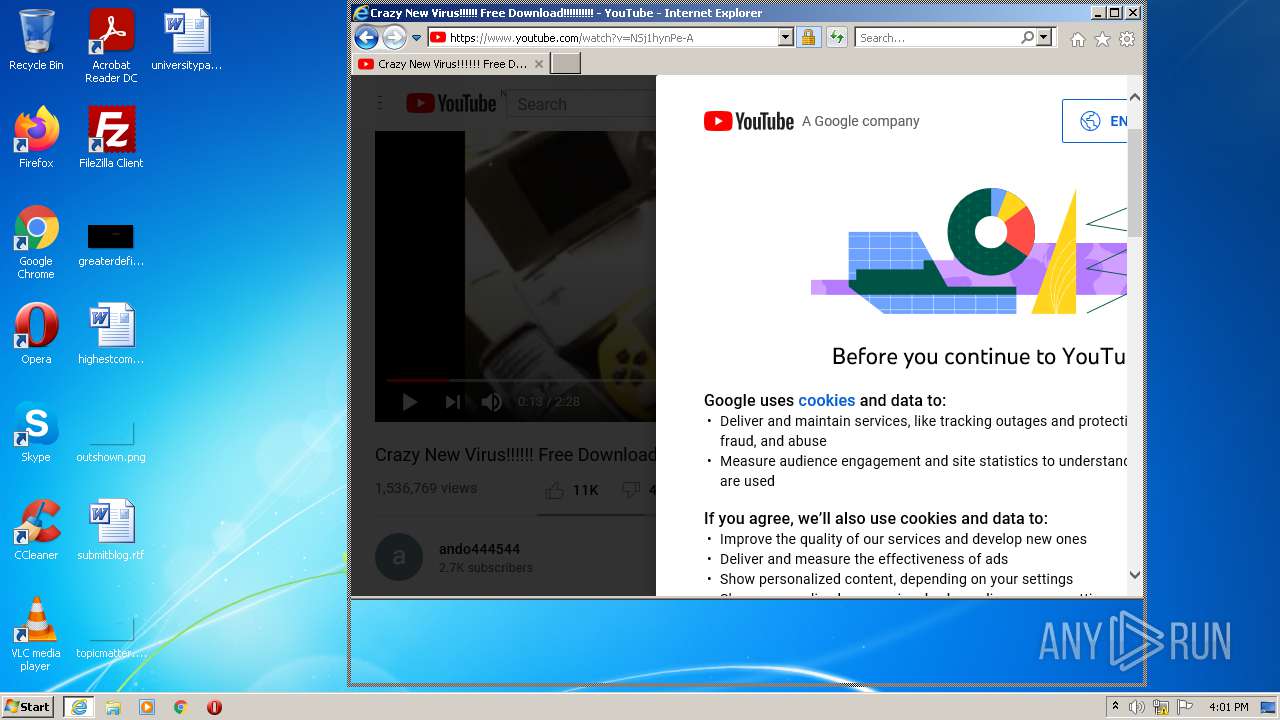Launch FileZilla Client from the desktop
The width and height of the screenshot is (1280, 720).
(111, 138)
